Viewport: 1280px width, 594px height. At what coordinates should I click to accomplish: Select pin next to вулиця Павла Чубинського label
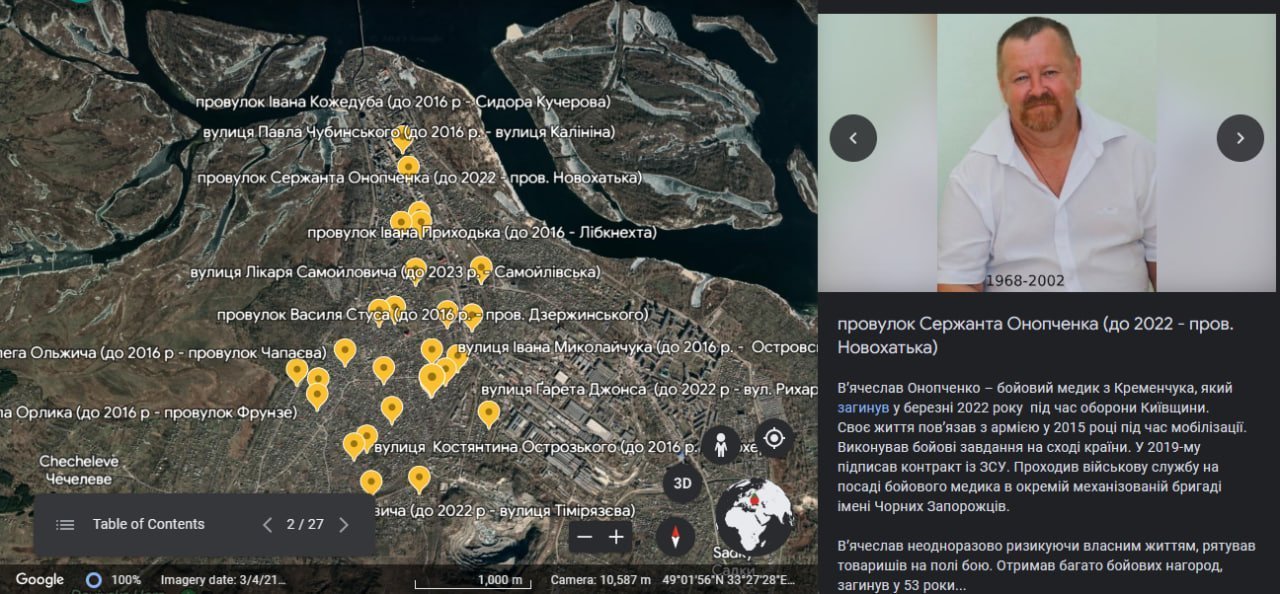coord(402,137)
